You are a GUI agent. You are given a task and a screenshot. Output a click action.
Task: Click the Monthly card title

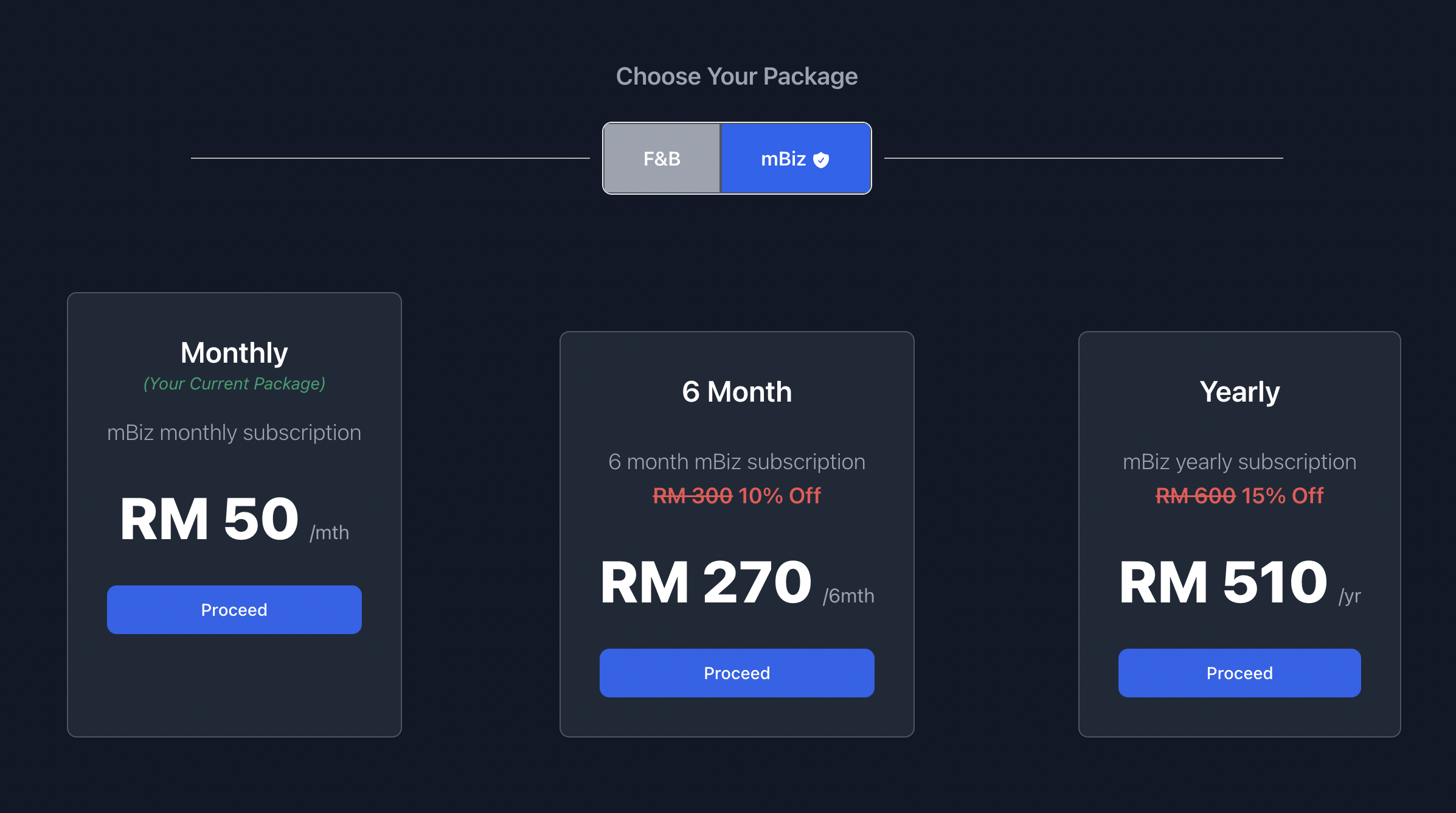pyautogui.click(x=234, y=353)
